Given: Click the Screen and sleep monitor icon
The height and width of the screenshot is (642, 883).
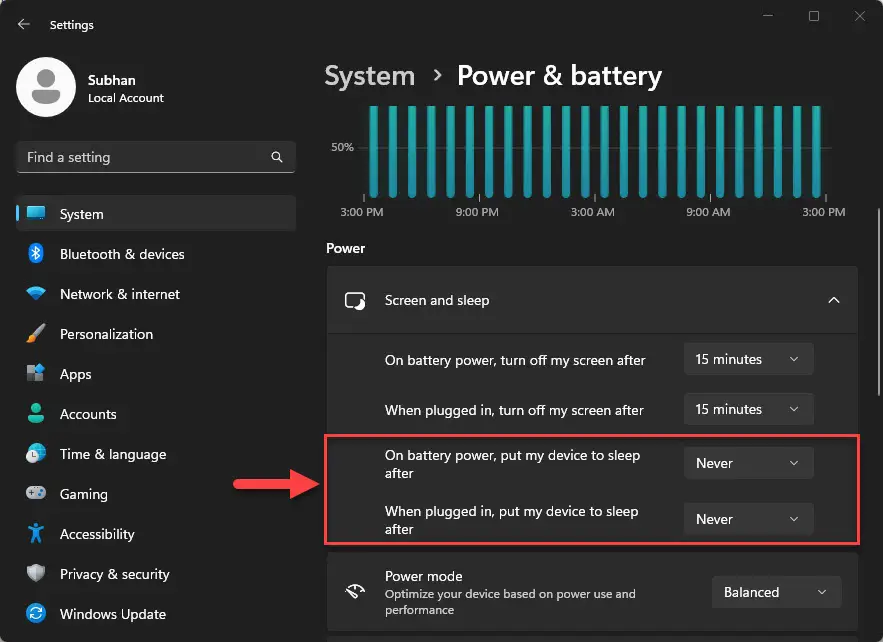Looking at the screenshot, I should (355, 301).
